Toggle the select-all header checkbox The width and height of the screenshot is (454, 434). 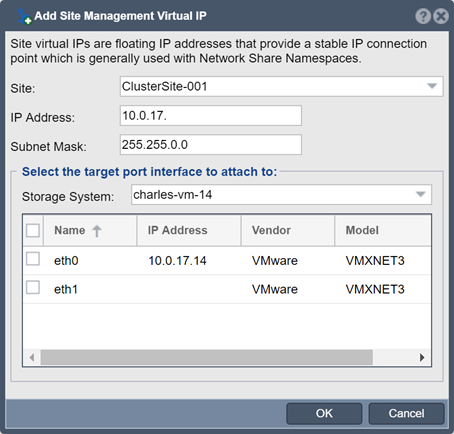33,230
